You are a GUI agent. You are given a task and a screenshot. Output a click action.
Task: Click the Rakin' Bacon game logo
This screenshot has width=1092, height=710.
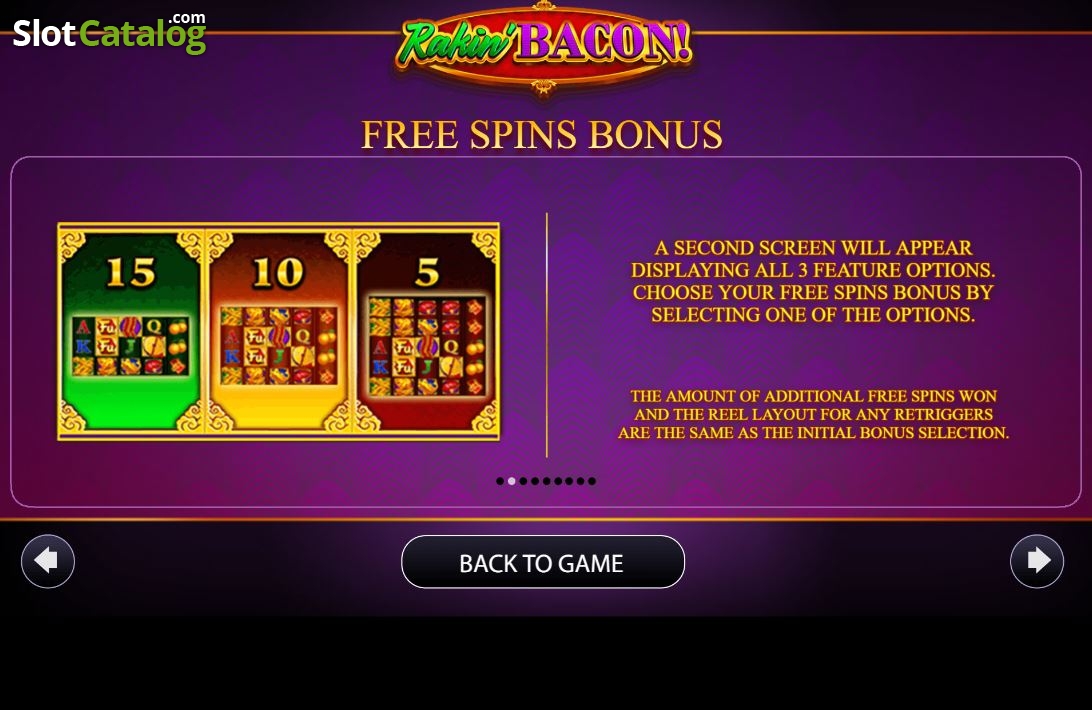[543, 46]
